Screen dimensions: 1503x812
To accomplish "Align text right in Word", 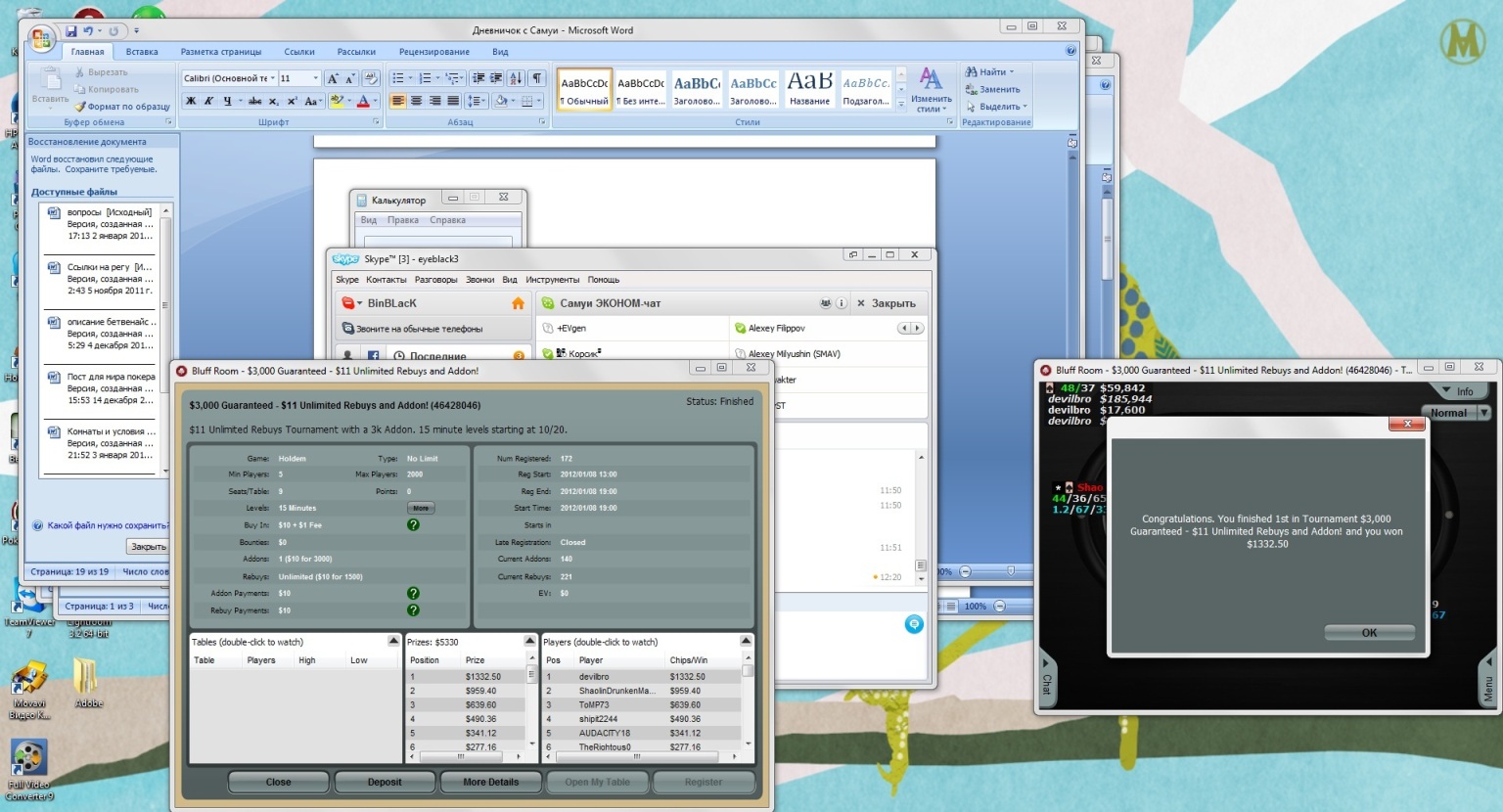I will (x=434, y=101).
